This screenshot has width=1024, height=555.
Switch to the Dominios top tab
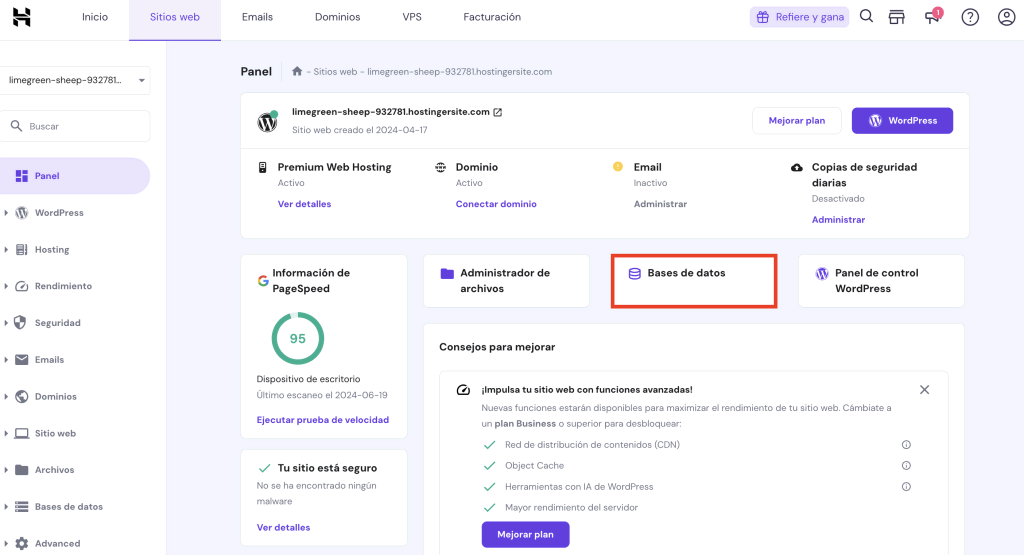[x=337, y=17]
